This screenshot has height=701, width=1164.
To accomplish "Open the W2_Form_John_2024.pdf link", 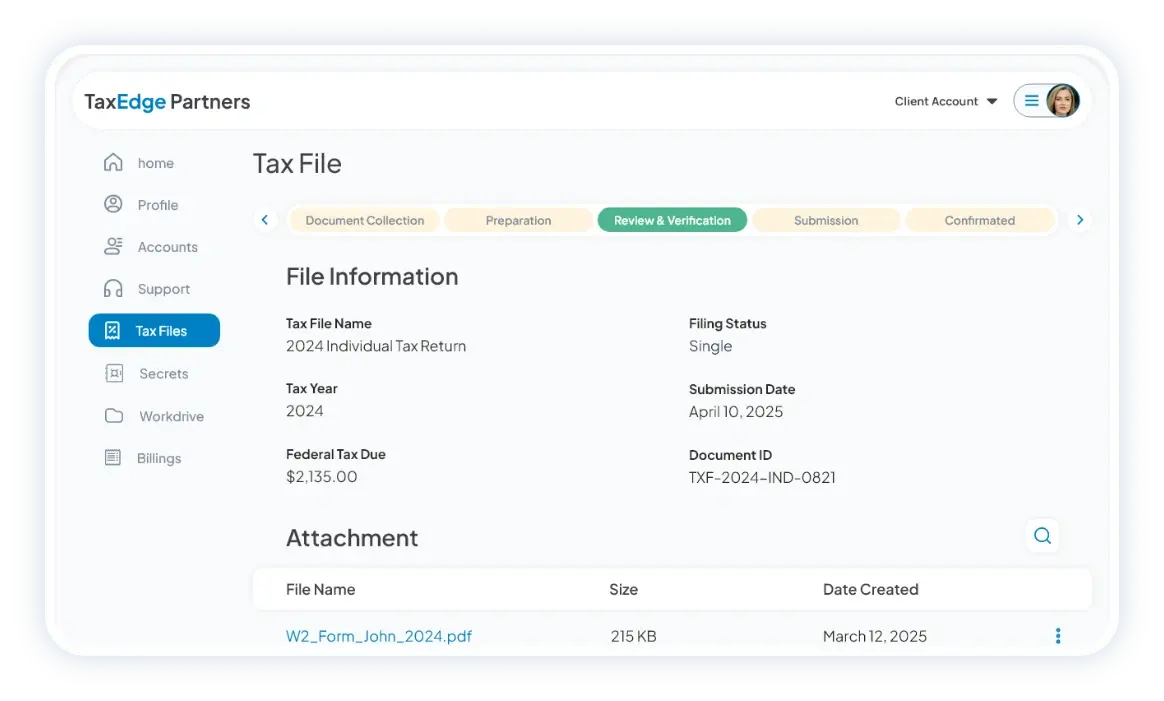I will [x=379, y=636].
